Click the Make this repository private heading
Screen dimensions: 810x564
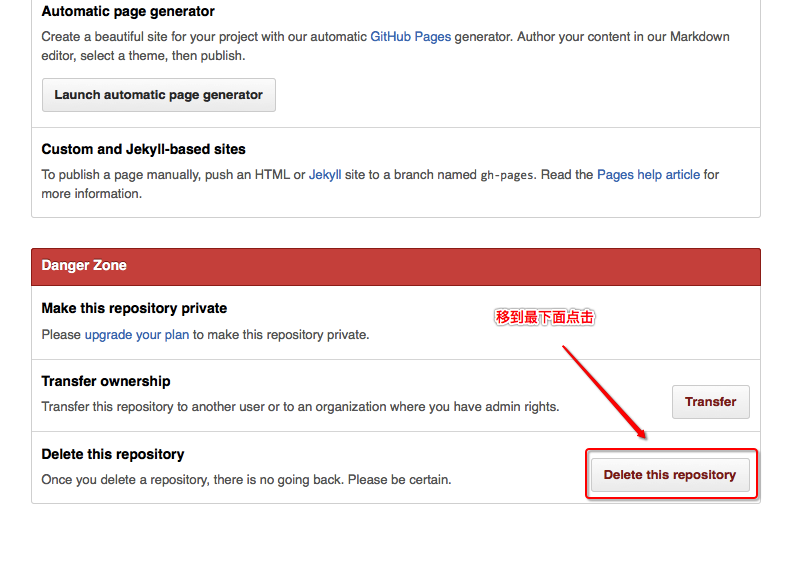tap(134, 308)
